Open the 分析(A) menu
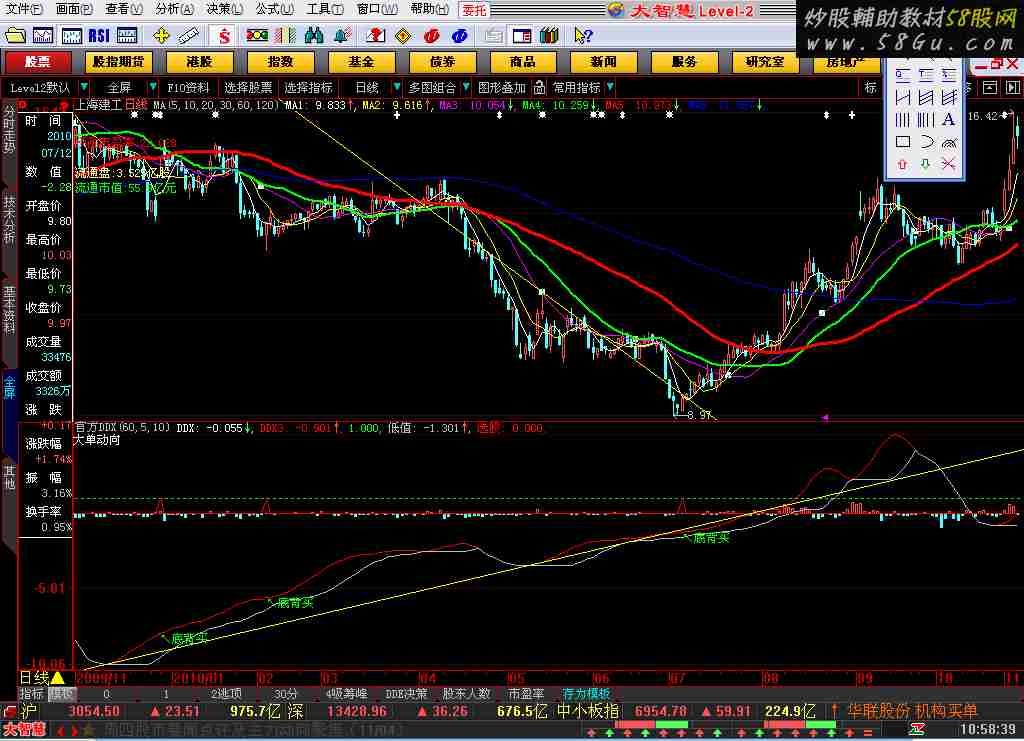Viewport: 1024px width, 741px height. point(174,9)
